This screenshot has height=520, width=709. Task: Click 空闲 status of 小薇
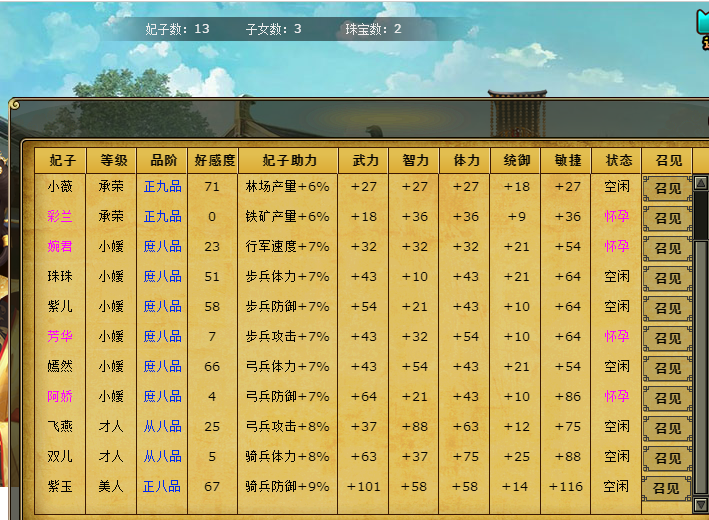[x=617, y=186]
